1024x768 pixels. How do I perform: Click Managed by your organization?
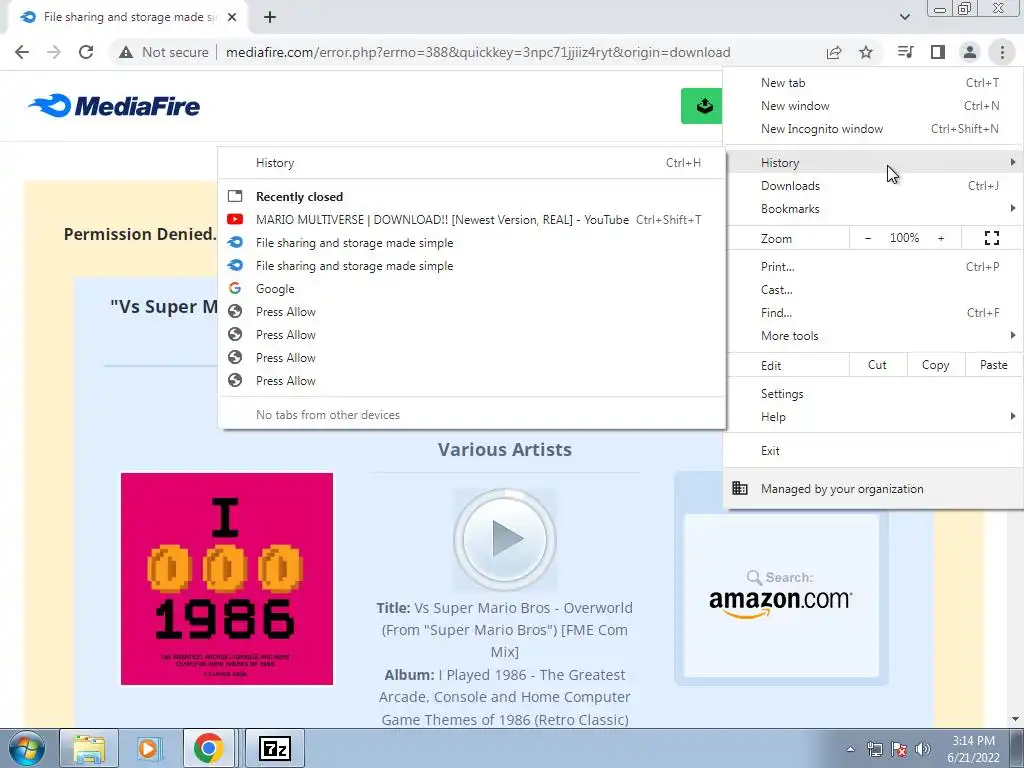(873, 488)
